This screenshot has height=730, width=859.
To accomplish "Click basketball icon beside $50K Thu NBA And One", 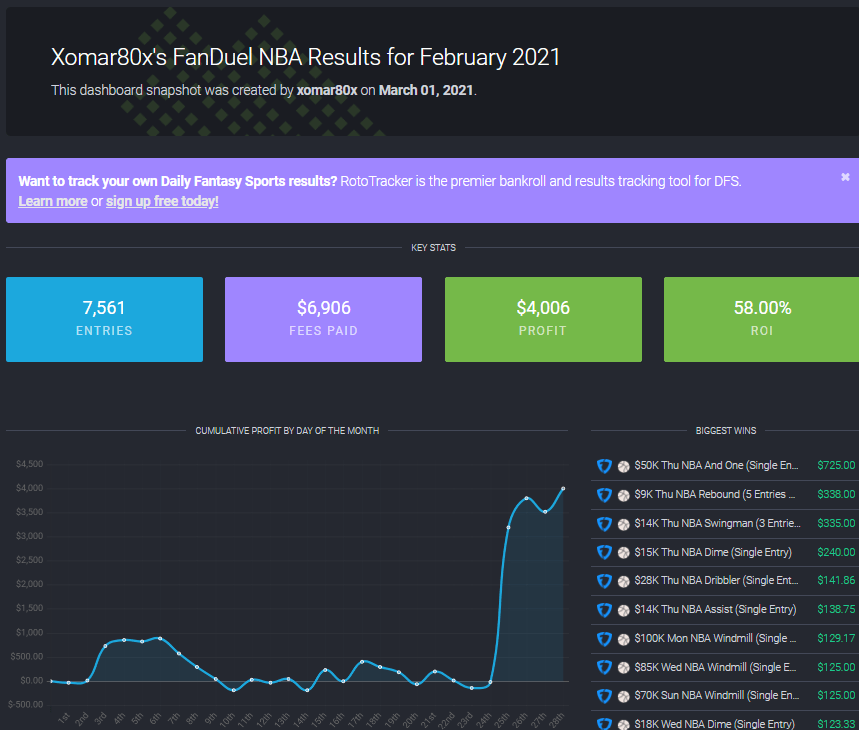I will pyautogui.click(x=623, y=467).
